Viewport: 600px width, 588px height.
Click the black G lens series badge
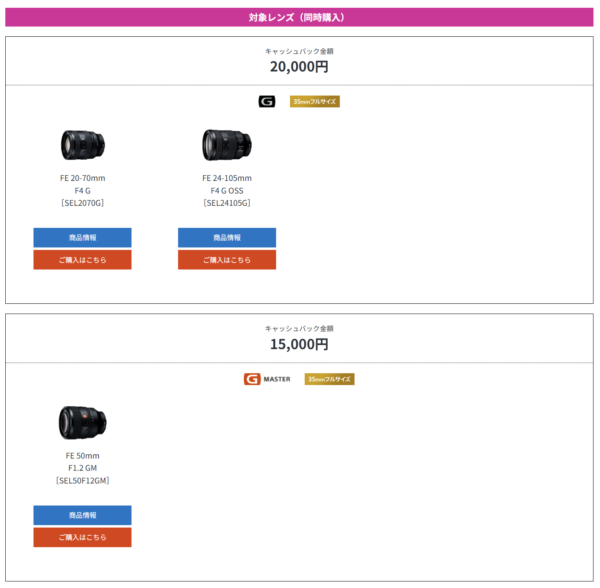[x=266, y=101]
